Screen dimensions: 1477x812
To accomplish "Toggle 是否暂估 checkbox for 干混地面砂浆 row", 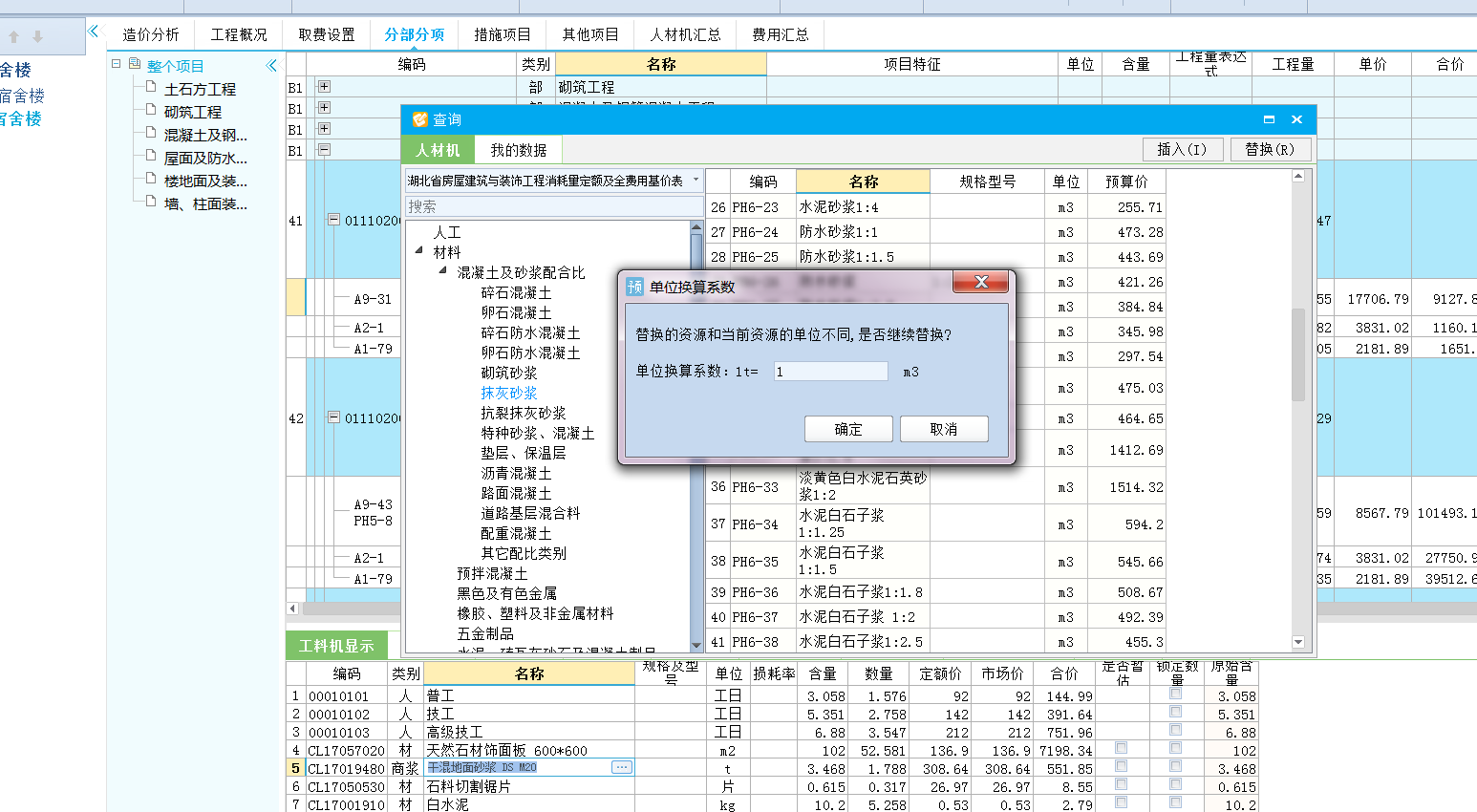I will pos(1121,767).
